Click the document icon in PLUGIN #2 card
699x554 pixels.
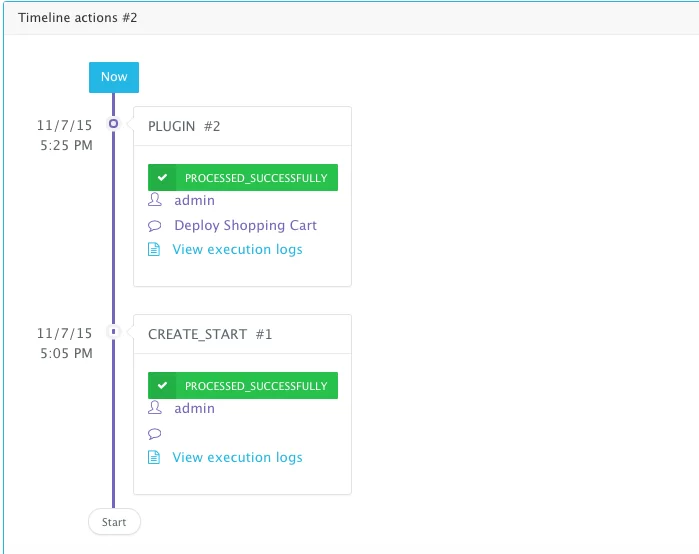(154, 249)
